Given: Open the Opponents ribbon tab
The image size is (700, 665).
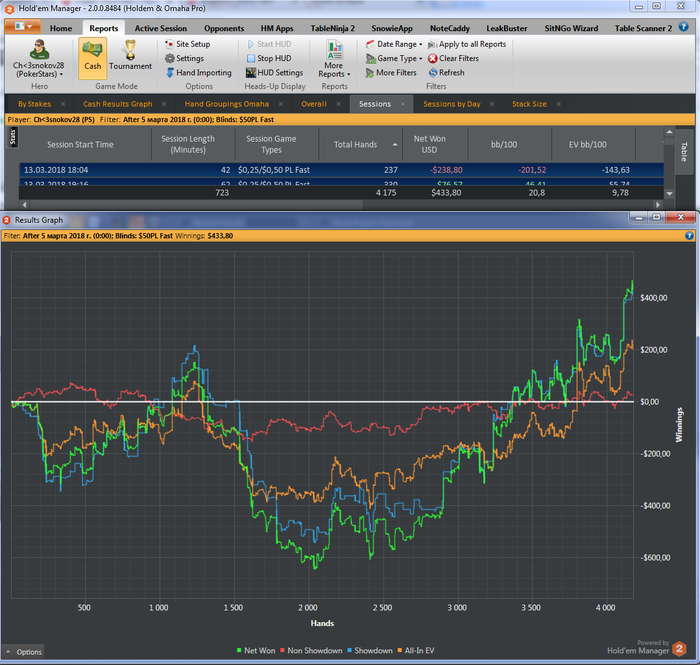Looking at the screenshot, I should (224, 28).
